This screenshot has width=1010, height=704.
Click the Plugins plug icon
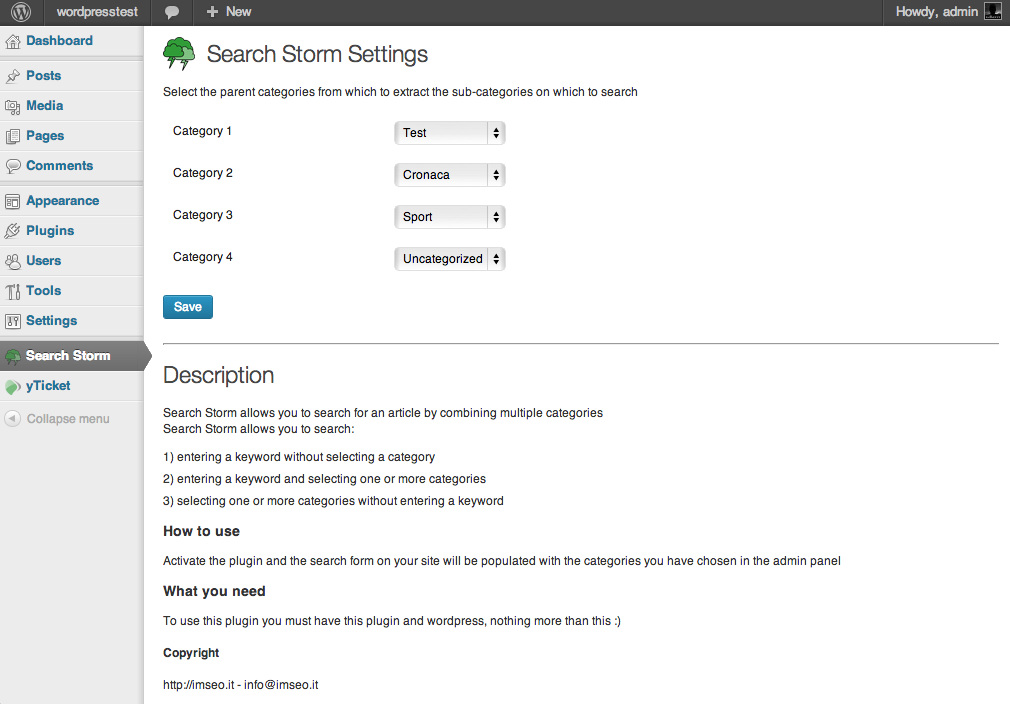(13, 231)
